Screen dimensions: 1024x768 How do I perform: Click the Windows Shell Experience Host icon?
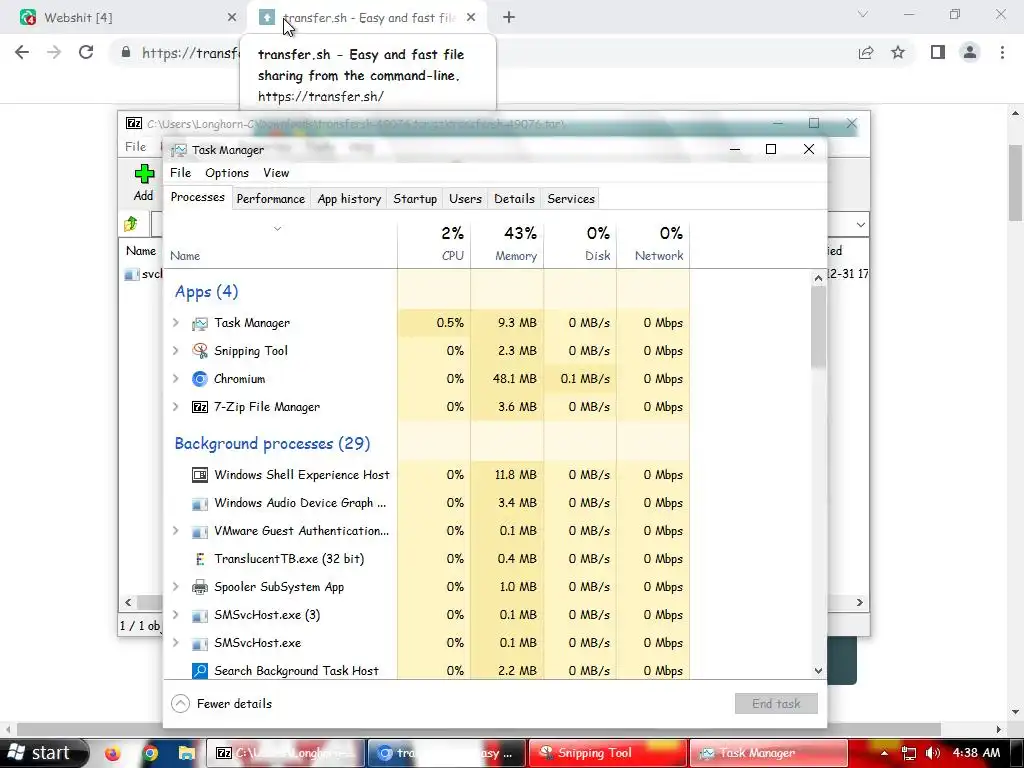[x=199, y=475]
